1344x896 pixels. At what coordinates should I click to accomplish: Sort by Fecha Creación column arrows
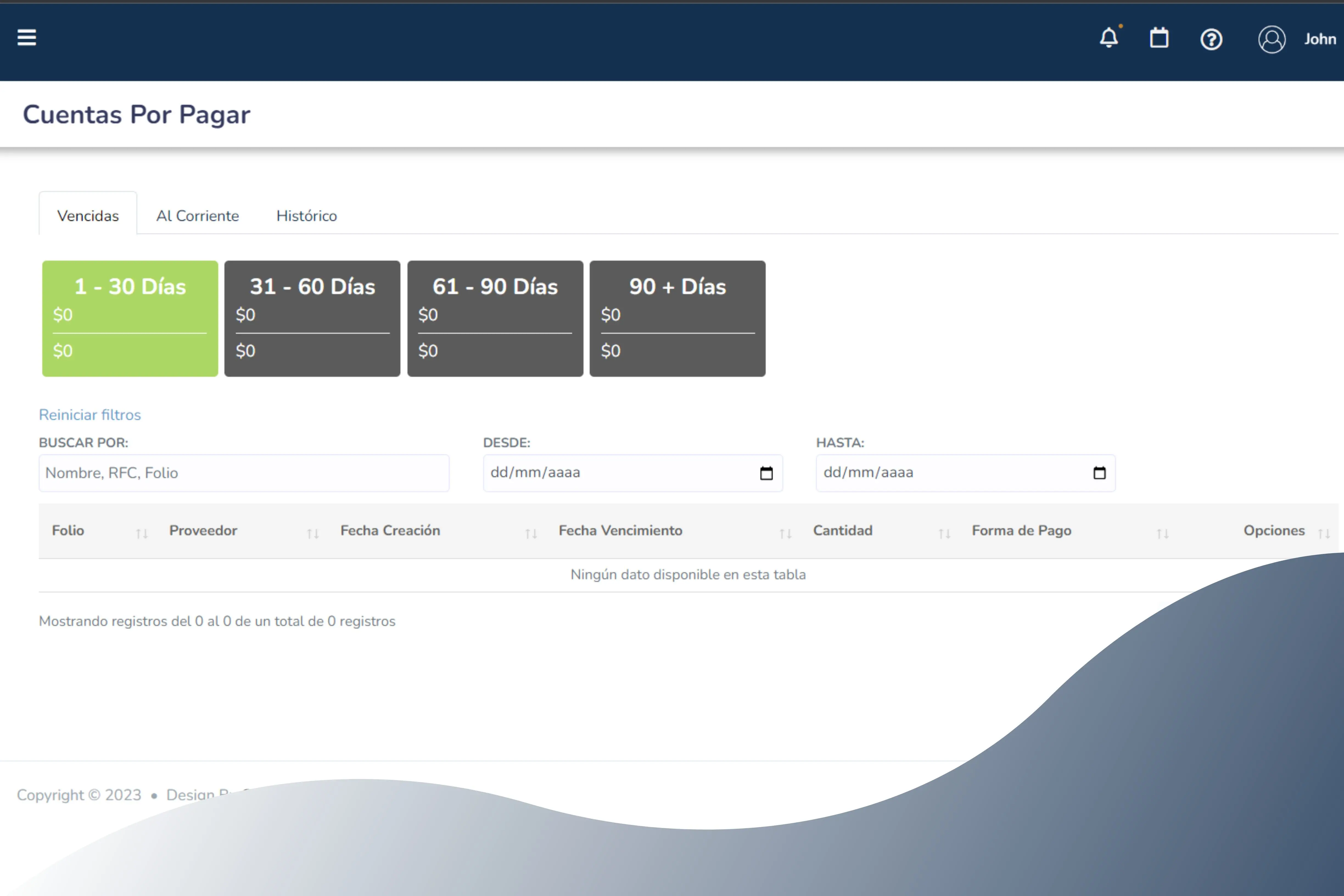pyautogui.click(x=531, y=533)
